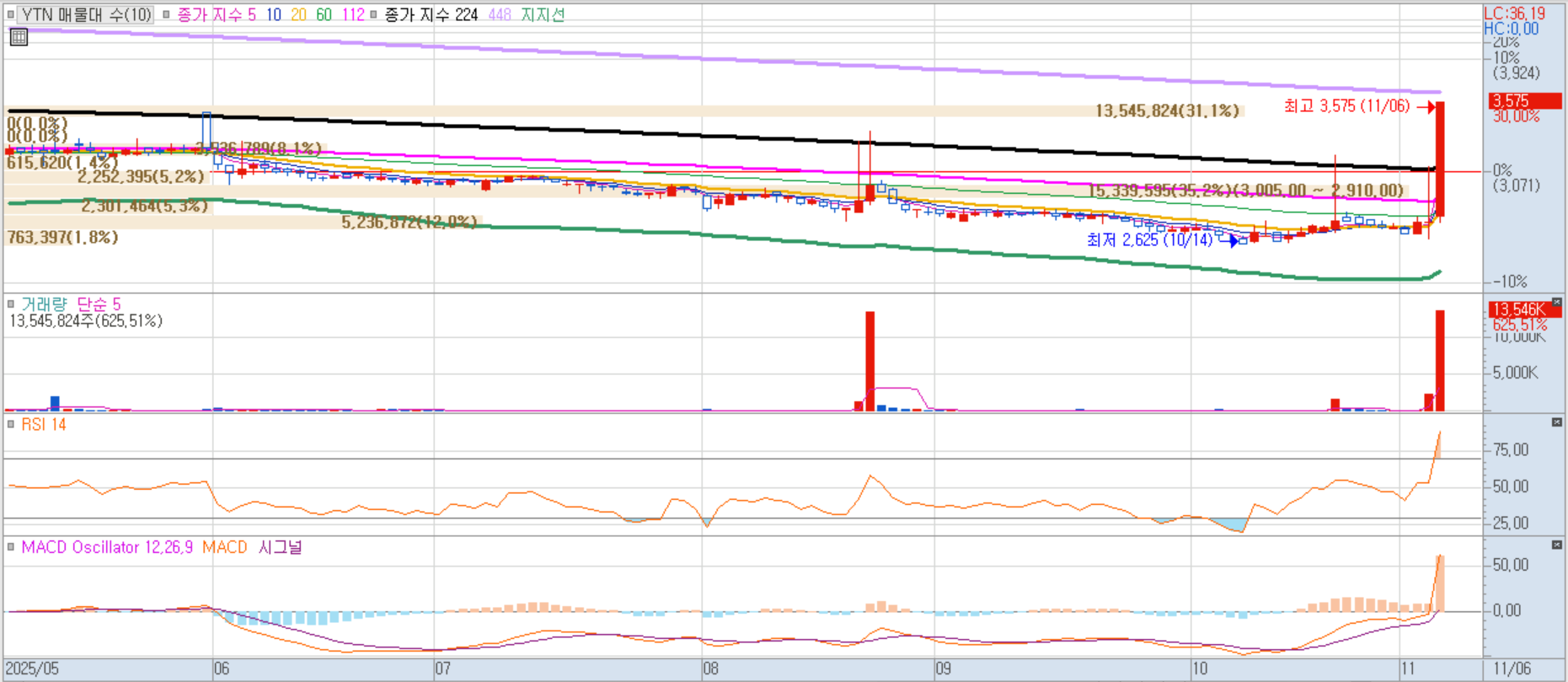
Task: Click the green 지지선 legend label
Action: click(x=543, y=14)
